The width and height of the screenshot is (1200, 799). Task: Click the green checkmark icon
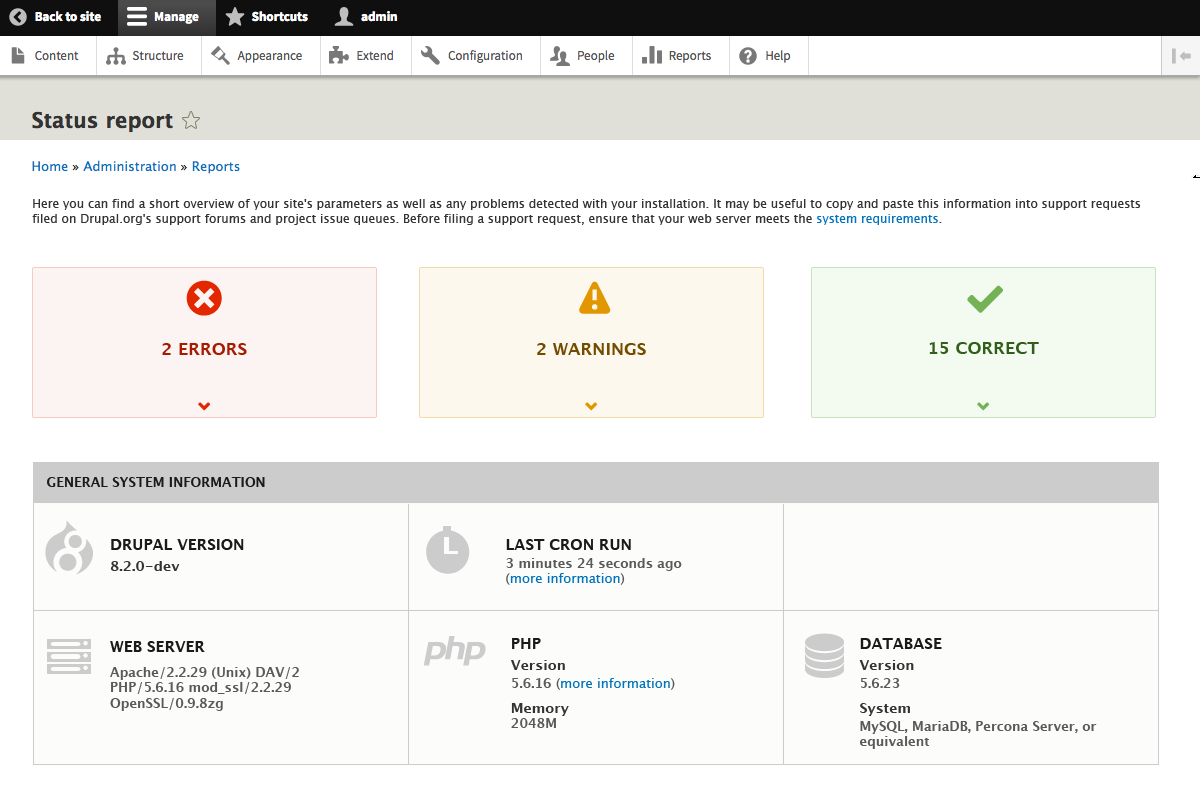985,298
